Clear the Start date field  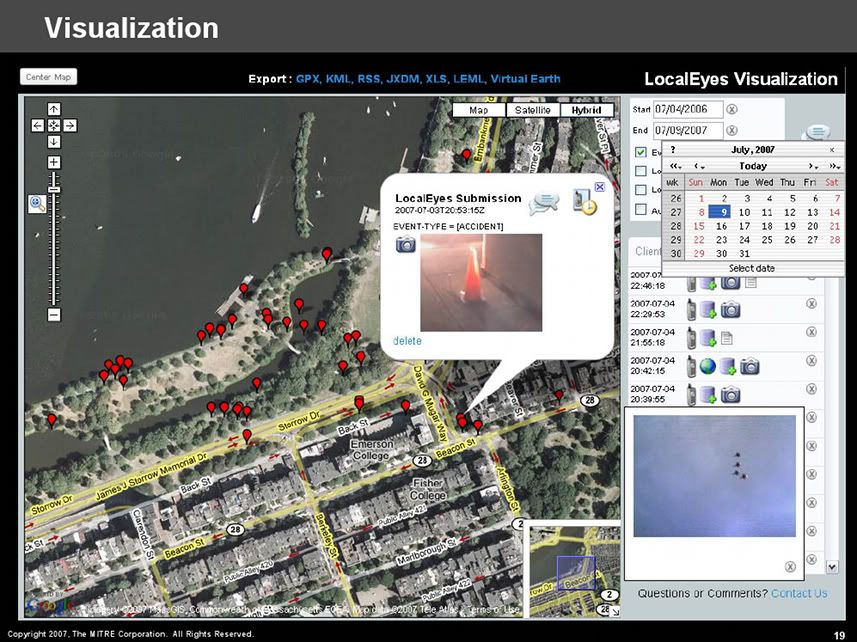tap(732, 109)
